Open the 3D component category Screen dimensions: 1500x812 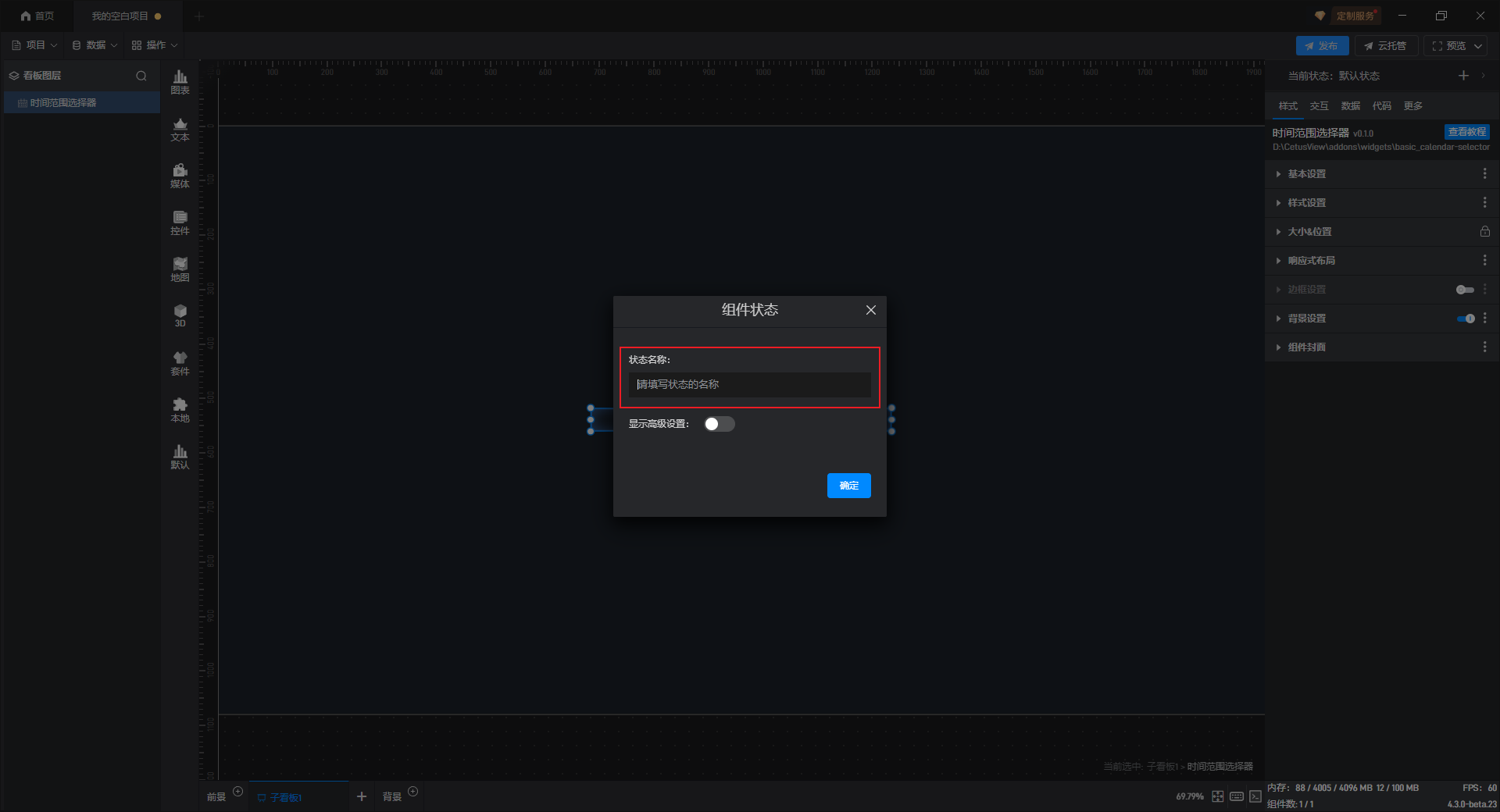coord(180,315)
